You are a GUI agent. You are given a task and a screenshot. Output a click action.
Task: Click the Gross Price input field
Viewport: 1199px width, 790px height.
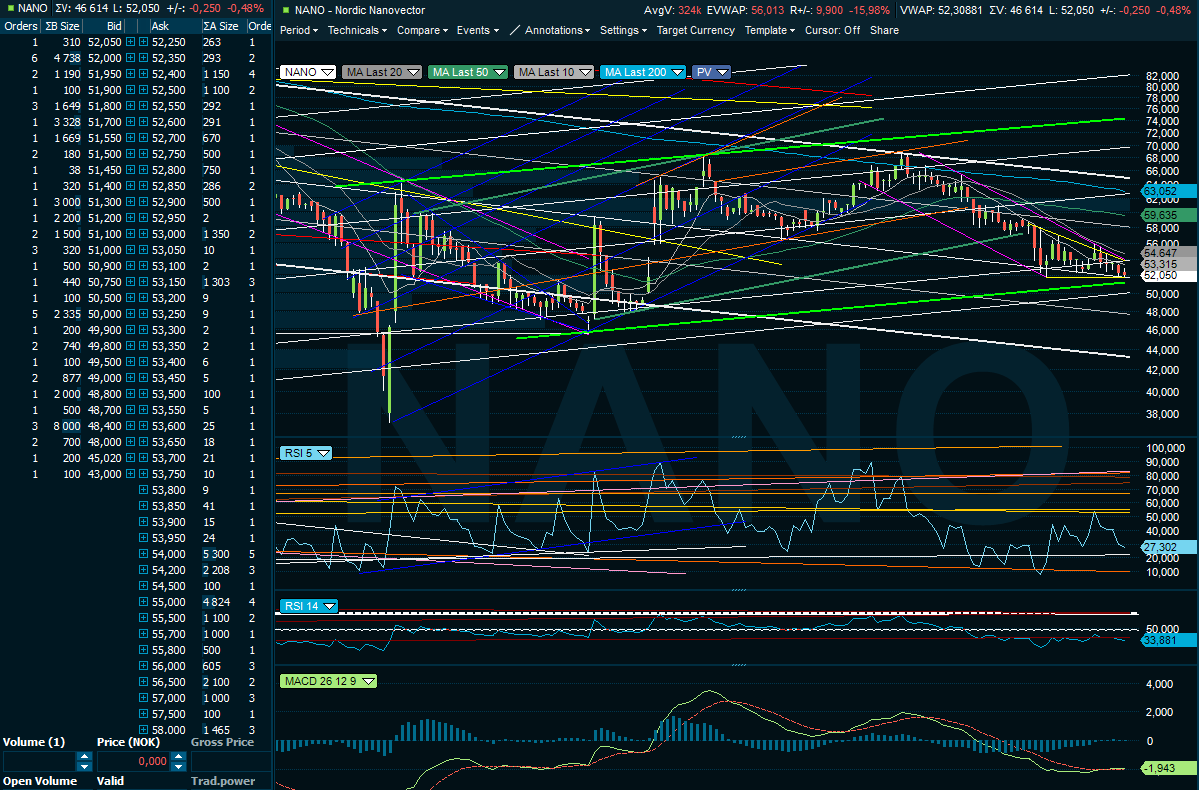tap(230, 762)
